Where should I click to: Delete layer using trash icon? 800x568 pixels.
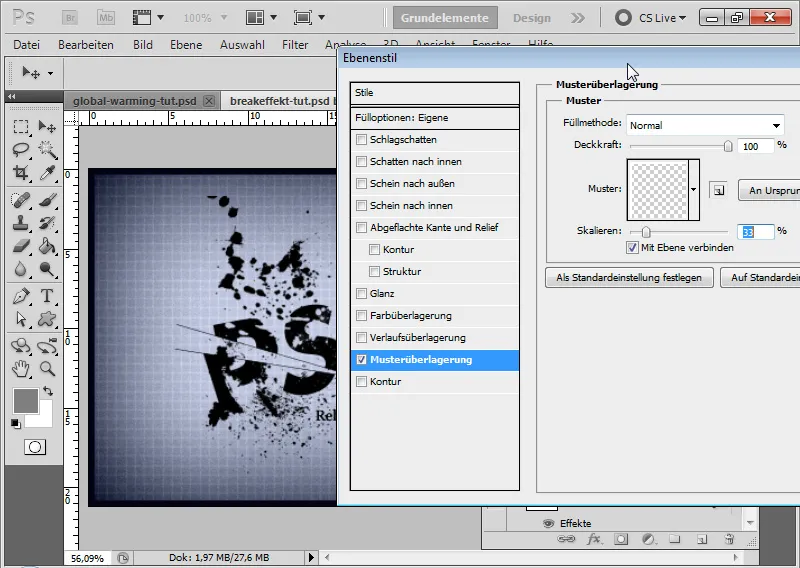pyautogui.click(x=729, y=539)
